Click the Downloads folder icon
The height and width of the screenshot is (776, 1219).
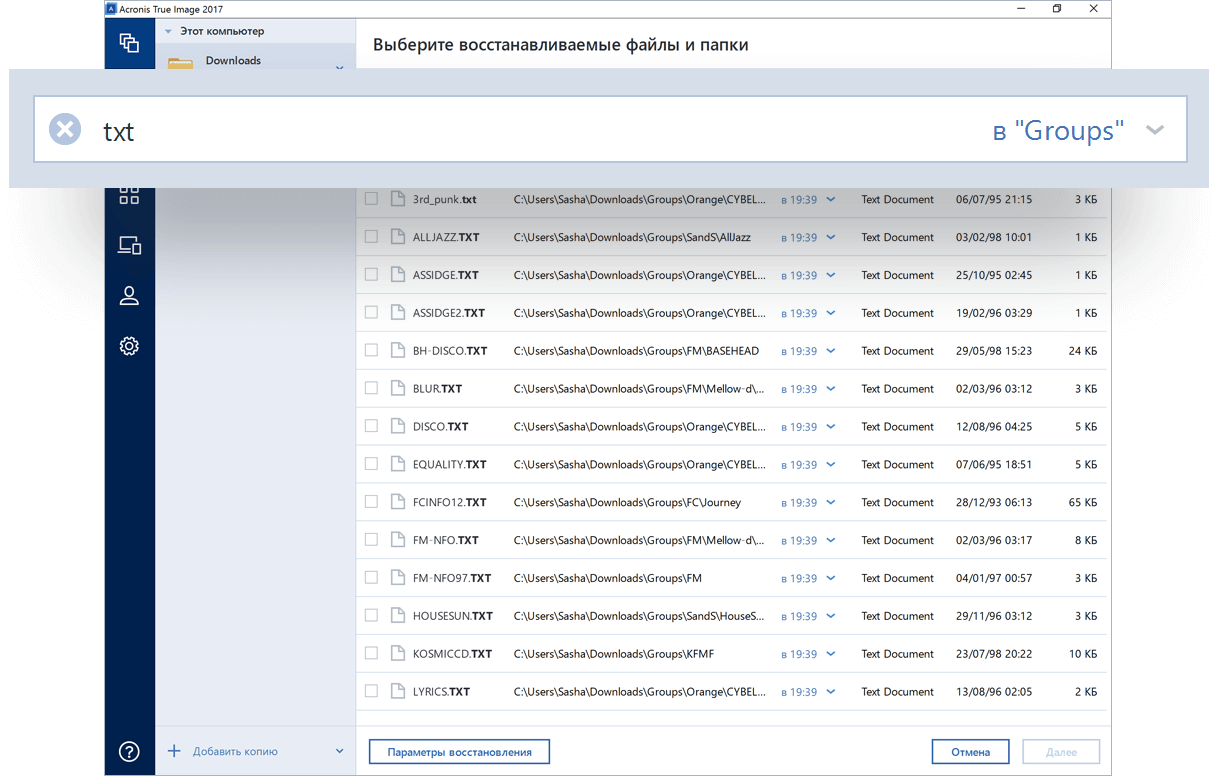point(180,62)
